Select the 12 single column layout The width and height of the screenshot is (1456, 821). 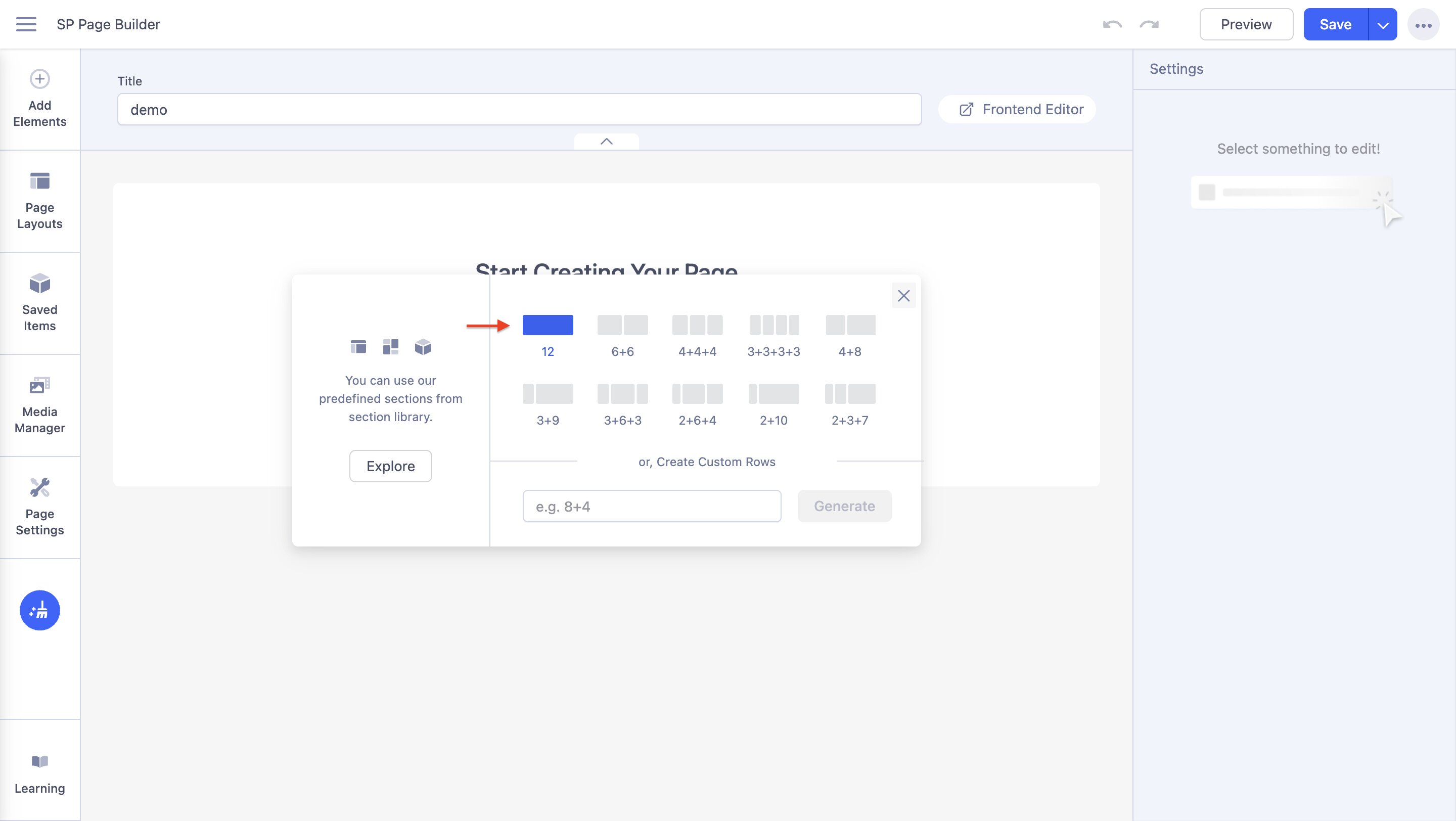point(547,326)
